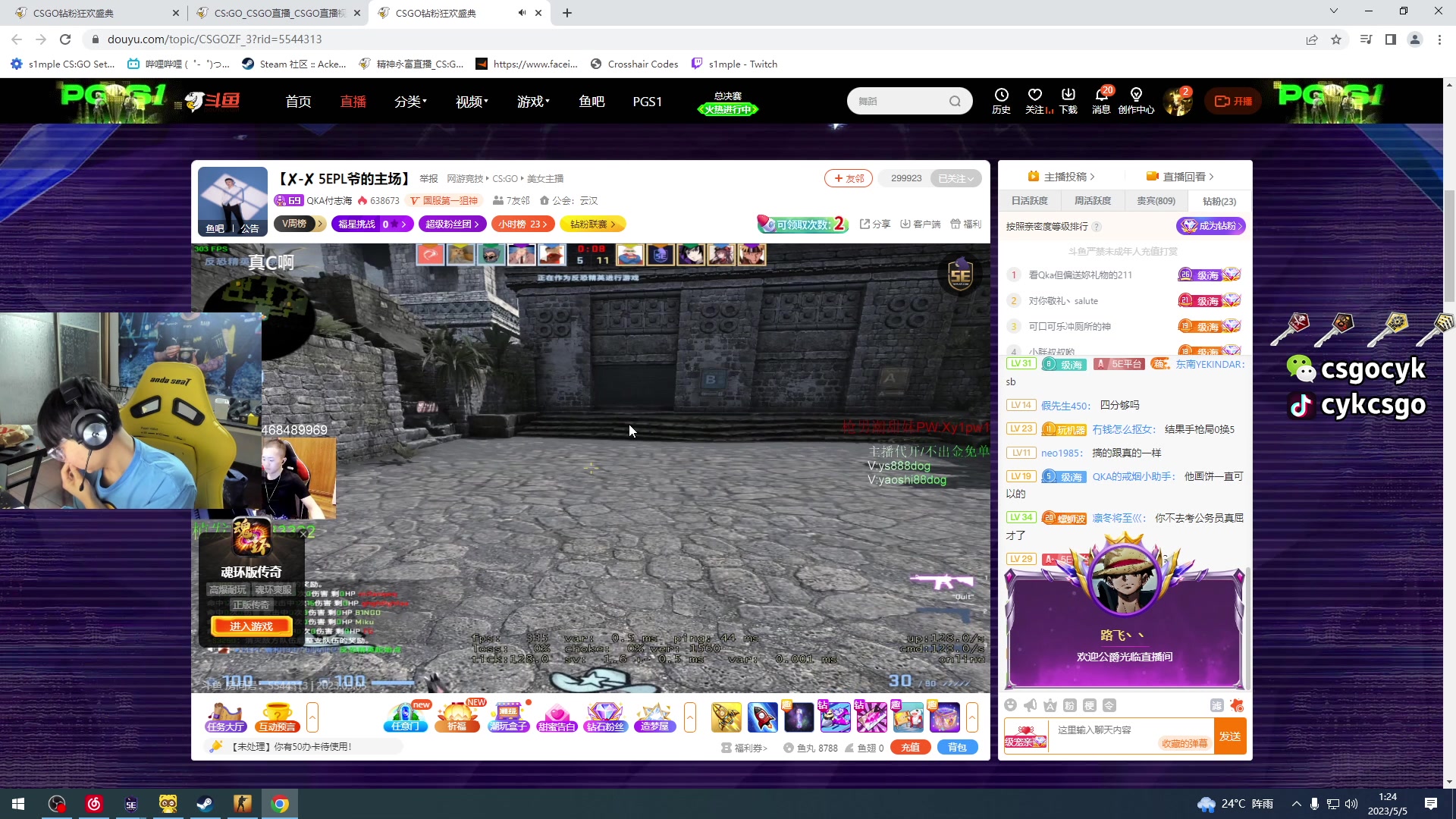Click the 发送 send button
1456x819 pixels.
click(x=1230, y=736)
